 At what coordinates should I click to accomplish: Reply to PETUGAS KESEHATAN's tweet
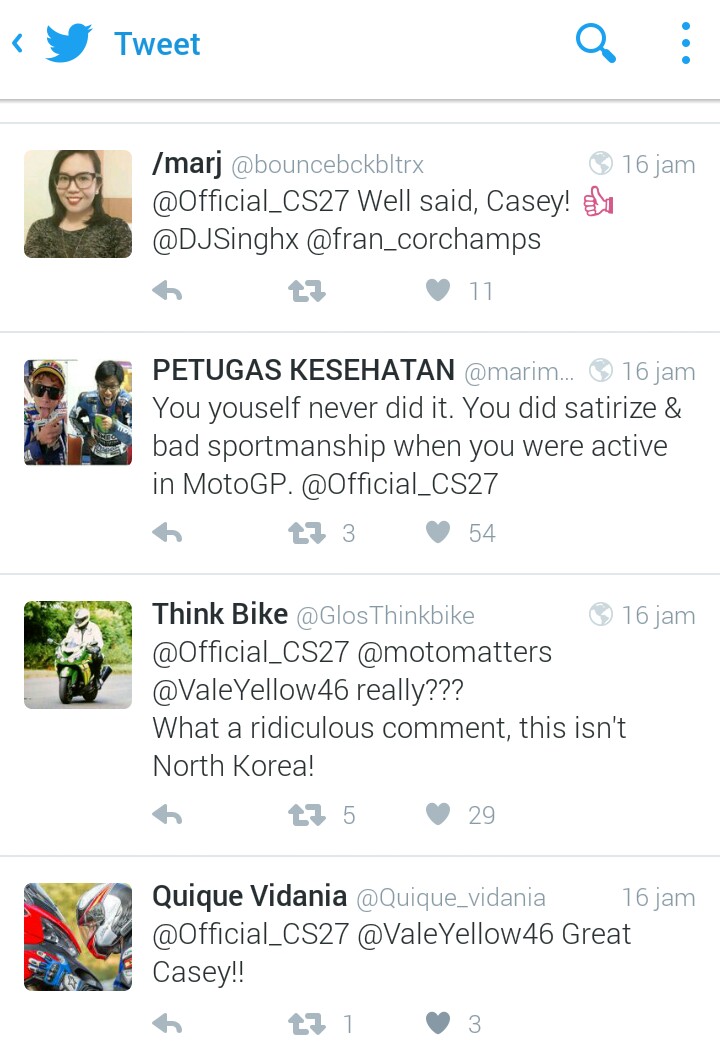click(167, 533)
